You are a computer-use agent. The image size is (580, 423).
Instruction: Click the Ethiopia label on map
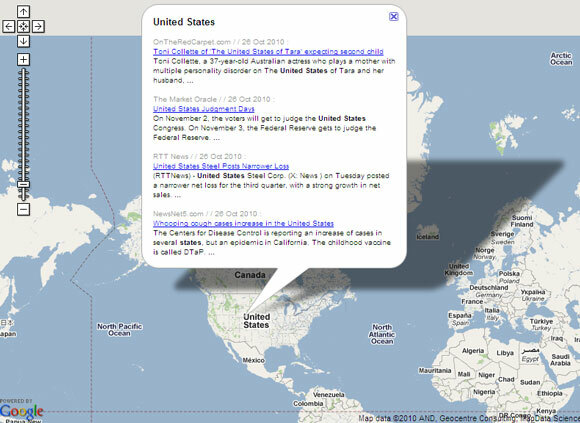(x=550, y=393)
